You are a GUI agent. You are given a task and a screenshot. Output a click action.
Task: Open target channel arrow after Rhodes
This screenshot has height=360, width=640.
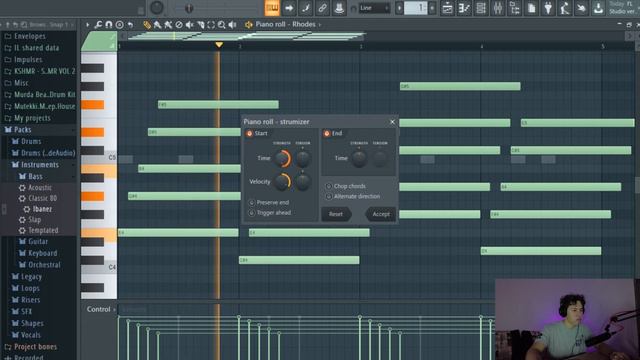pyautogui.click(x=320, y=24)
